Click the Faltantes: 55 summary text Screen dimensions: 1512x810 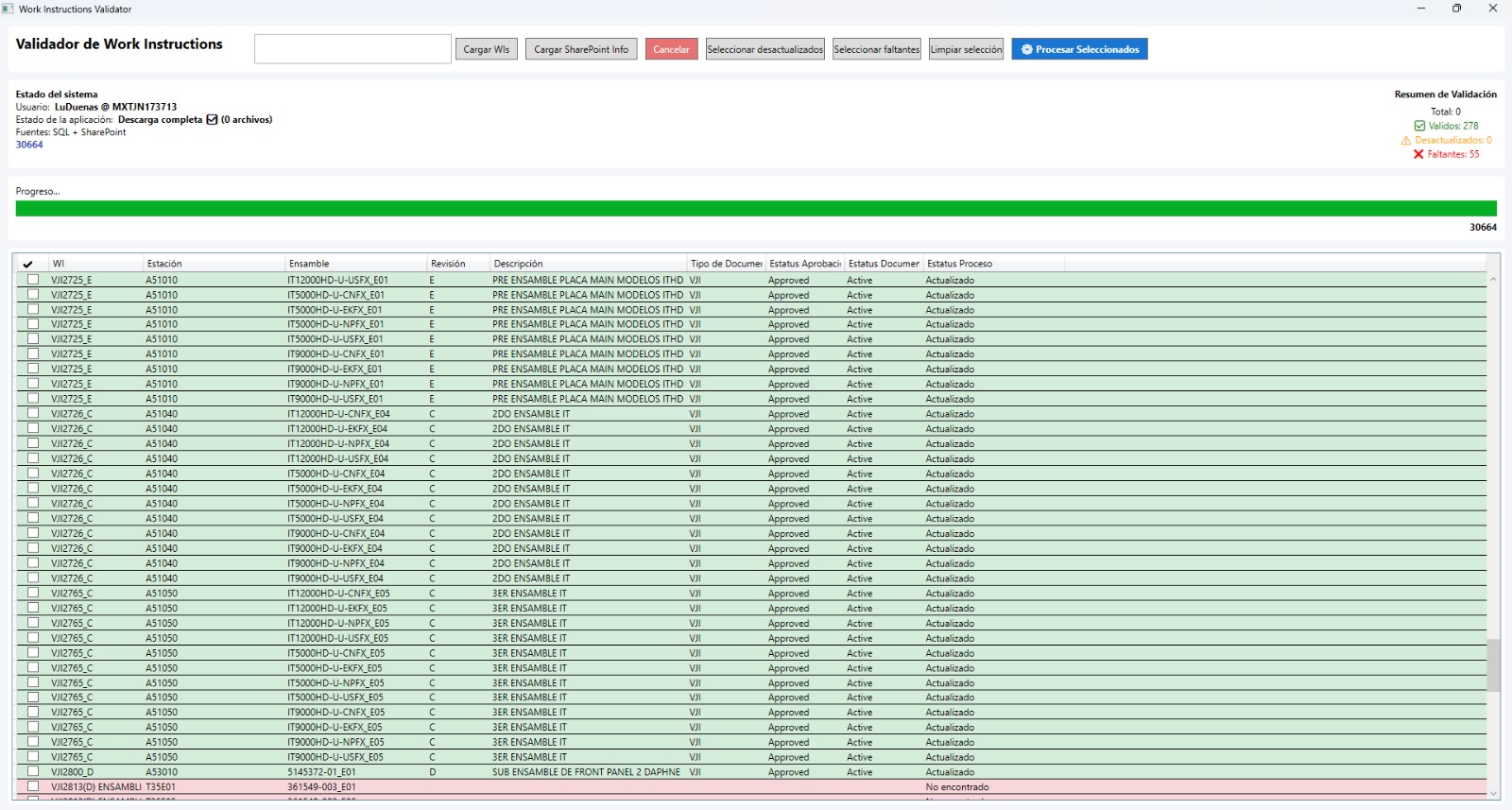[1453, 154]
